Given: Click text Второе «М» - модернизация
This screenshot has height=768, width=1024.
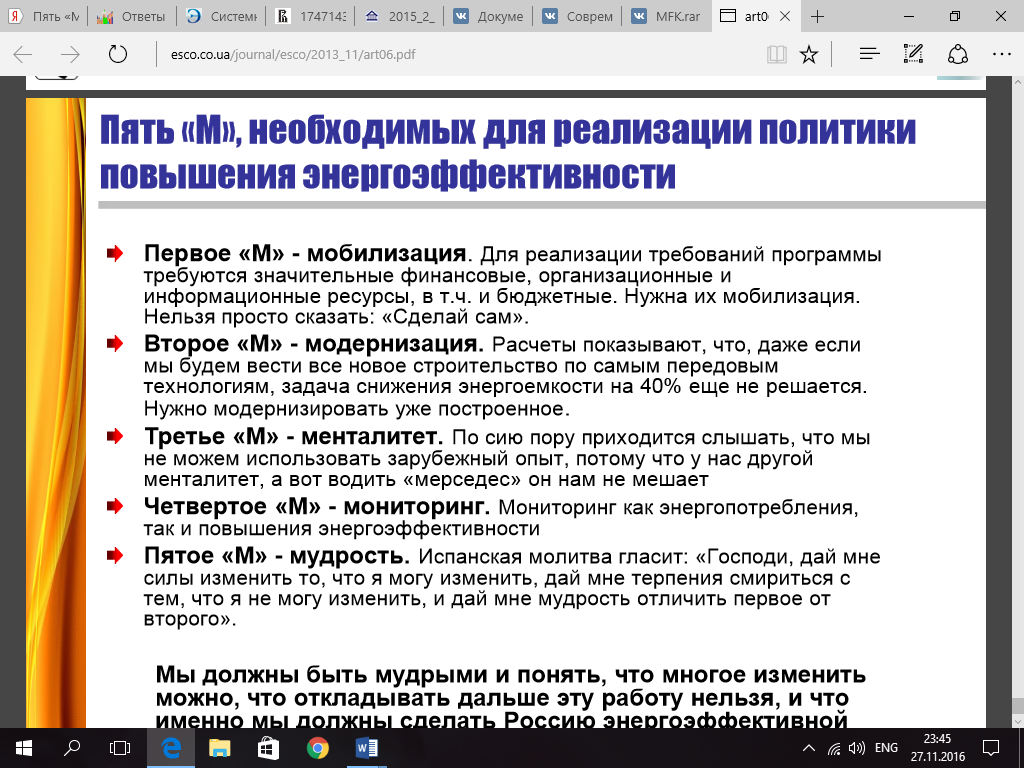Looking at the screenshot, I should click(x=313, y=344).
